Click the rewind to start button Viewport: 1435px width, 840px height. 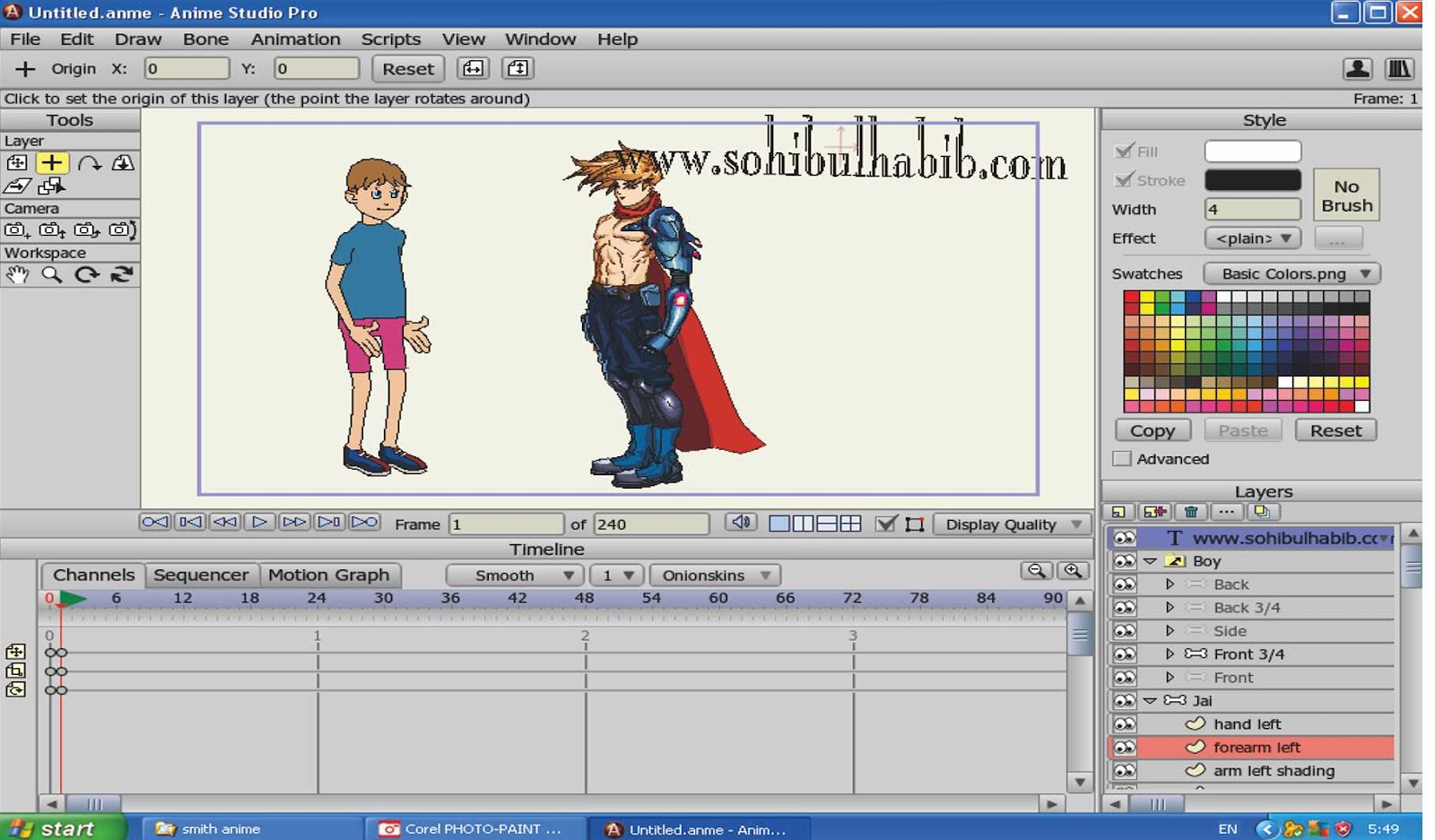pos(154,522)
